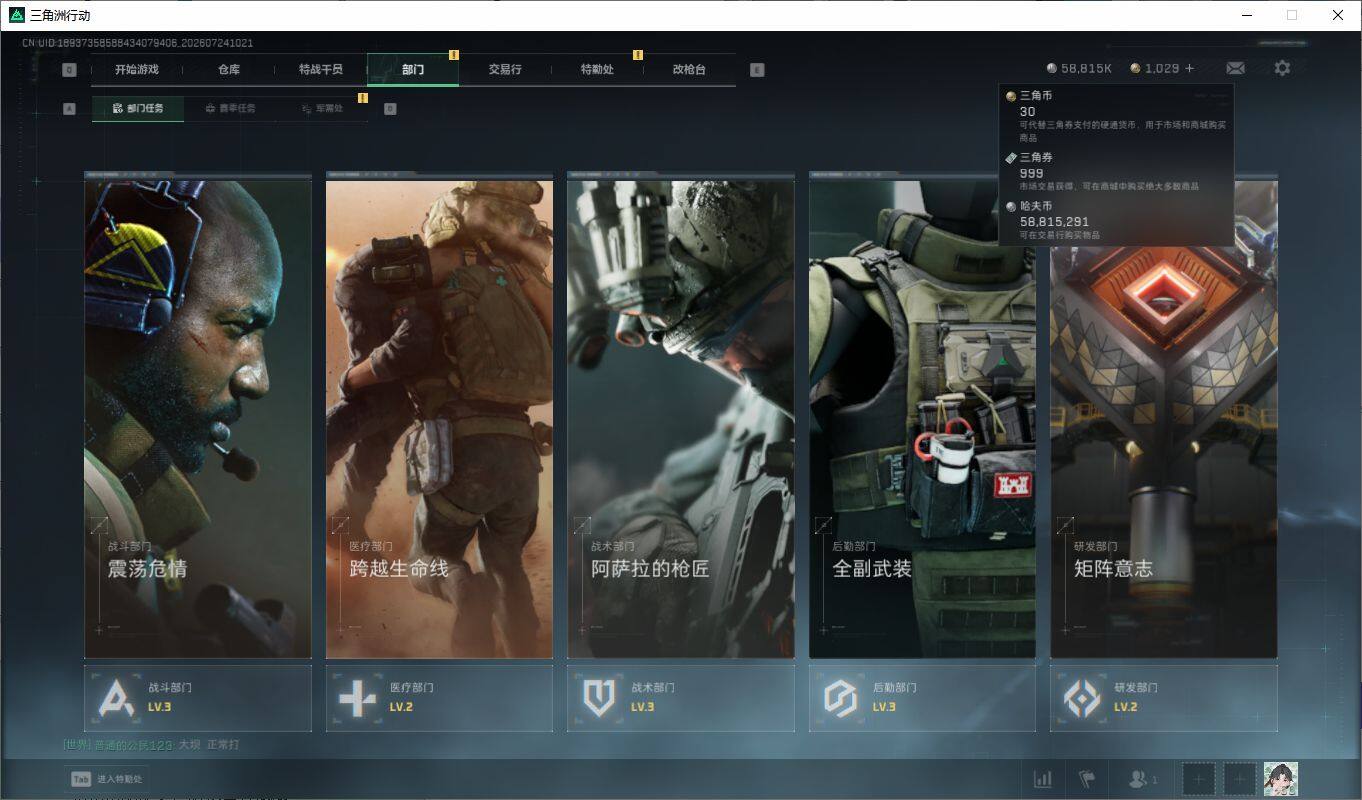Open the 特勤处 tab
1362x800 pixels.
tap(597, 70)
